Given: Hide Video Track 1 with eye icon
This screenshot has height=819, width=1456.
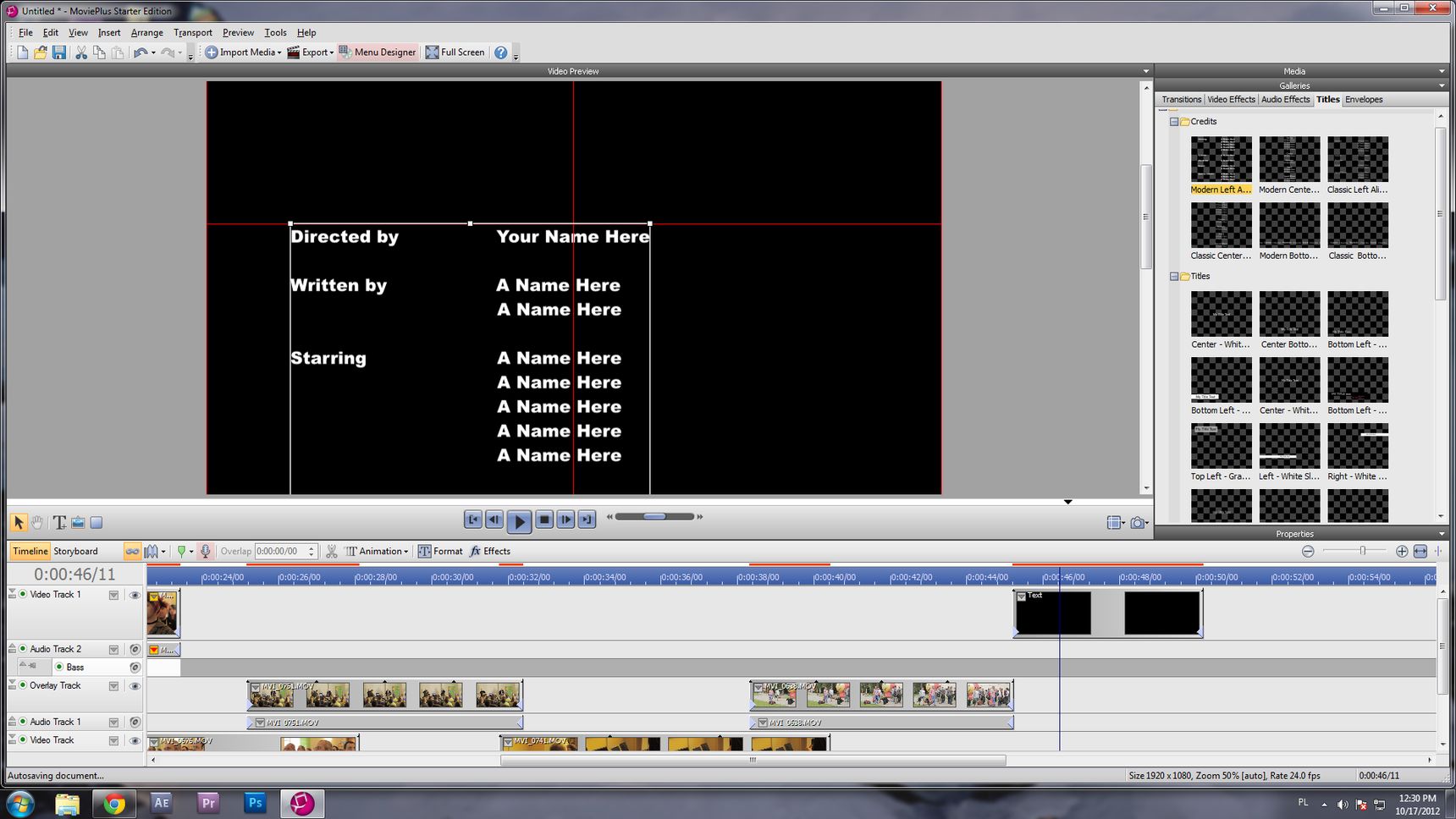Looking at the screenshot, I should [135, 596].
